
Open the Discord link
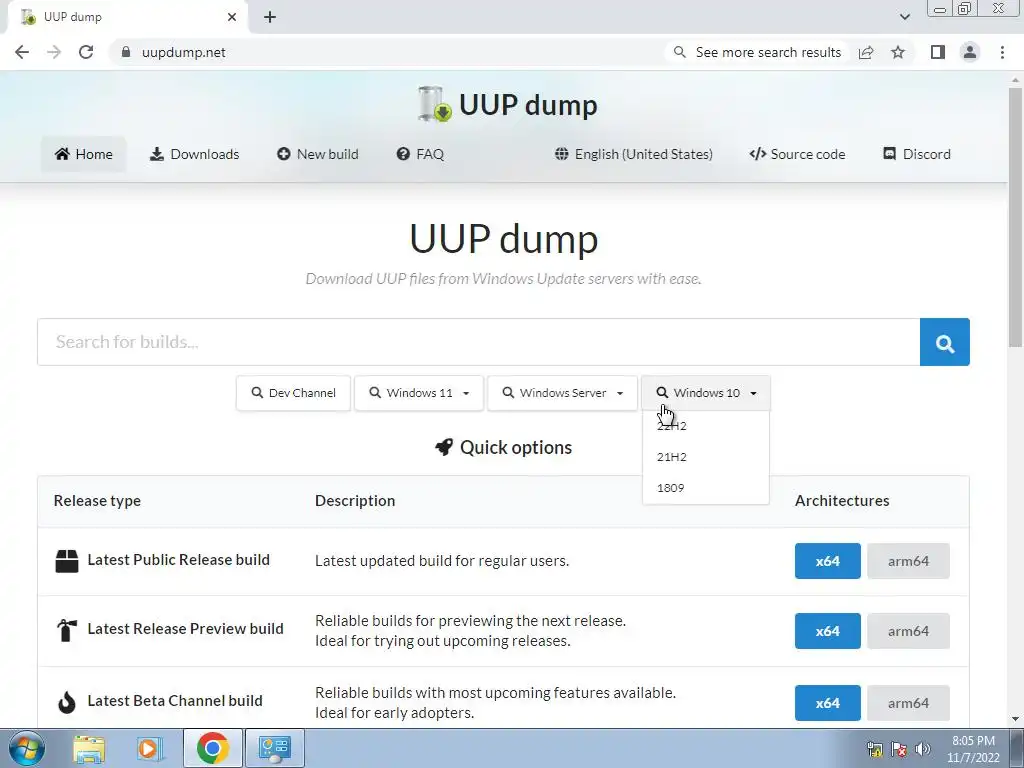(x=917, y=154)
